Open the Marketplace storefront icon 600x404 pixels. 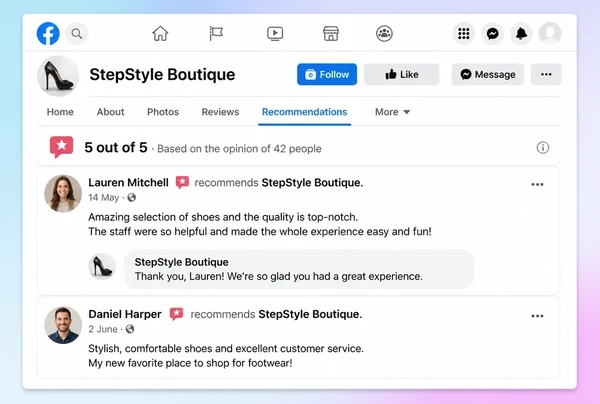pyautogui.click(x=331, y=34)
